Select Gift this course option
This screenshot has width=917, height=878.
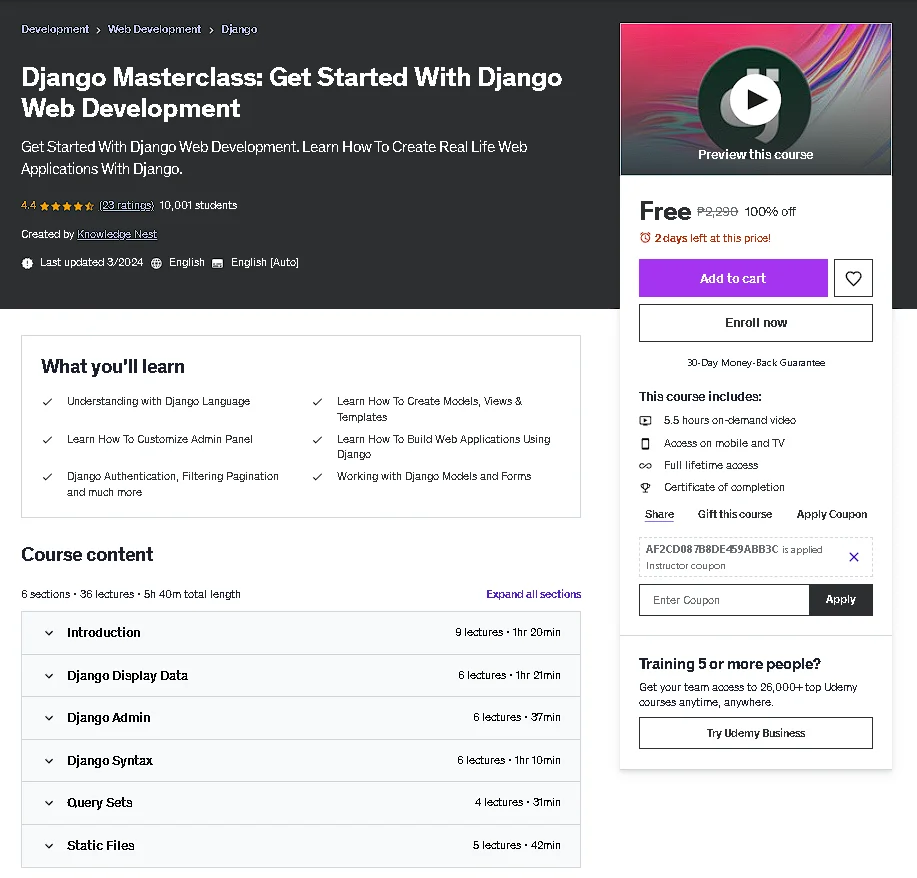point(735,514)
